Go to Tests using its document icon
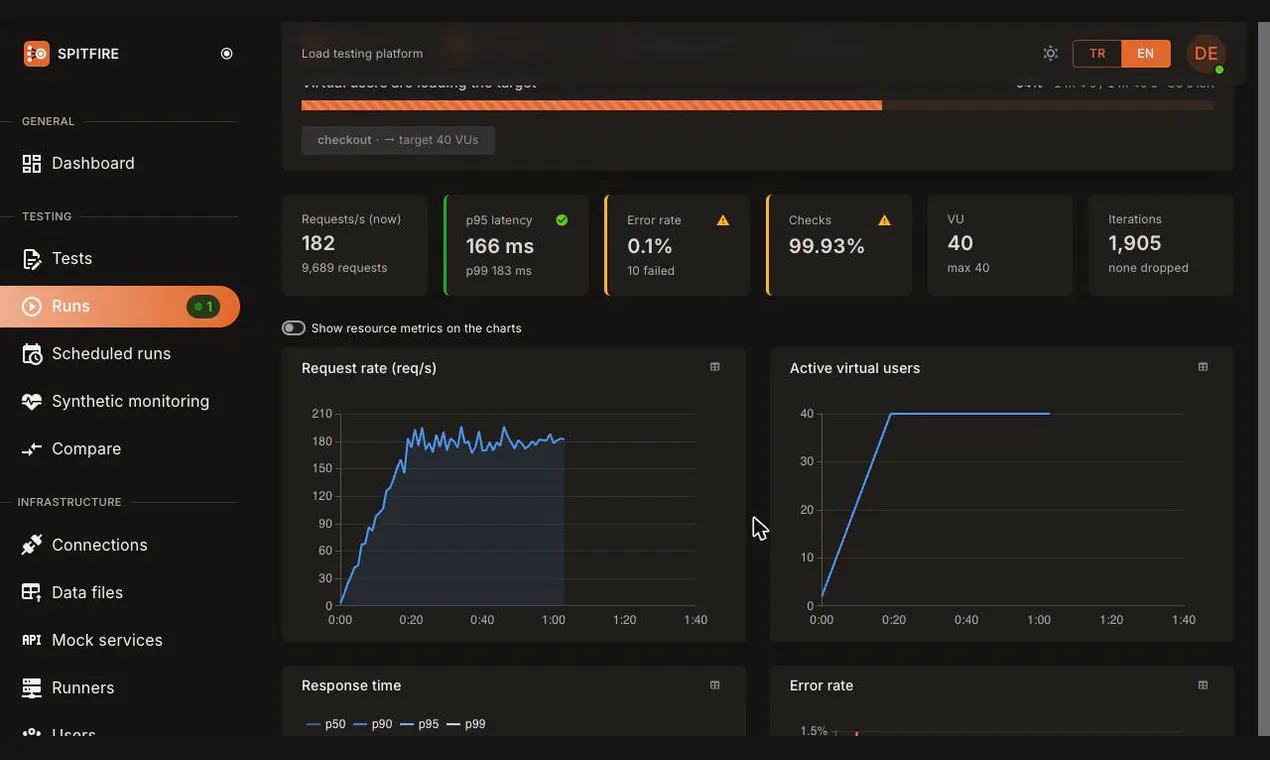Image resolution: width=1270 pixels, height=760 pixels. [x=32, y=258]
